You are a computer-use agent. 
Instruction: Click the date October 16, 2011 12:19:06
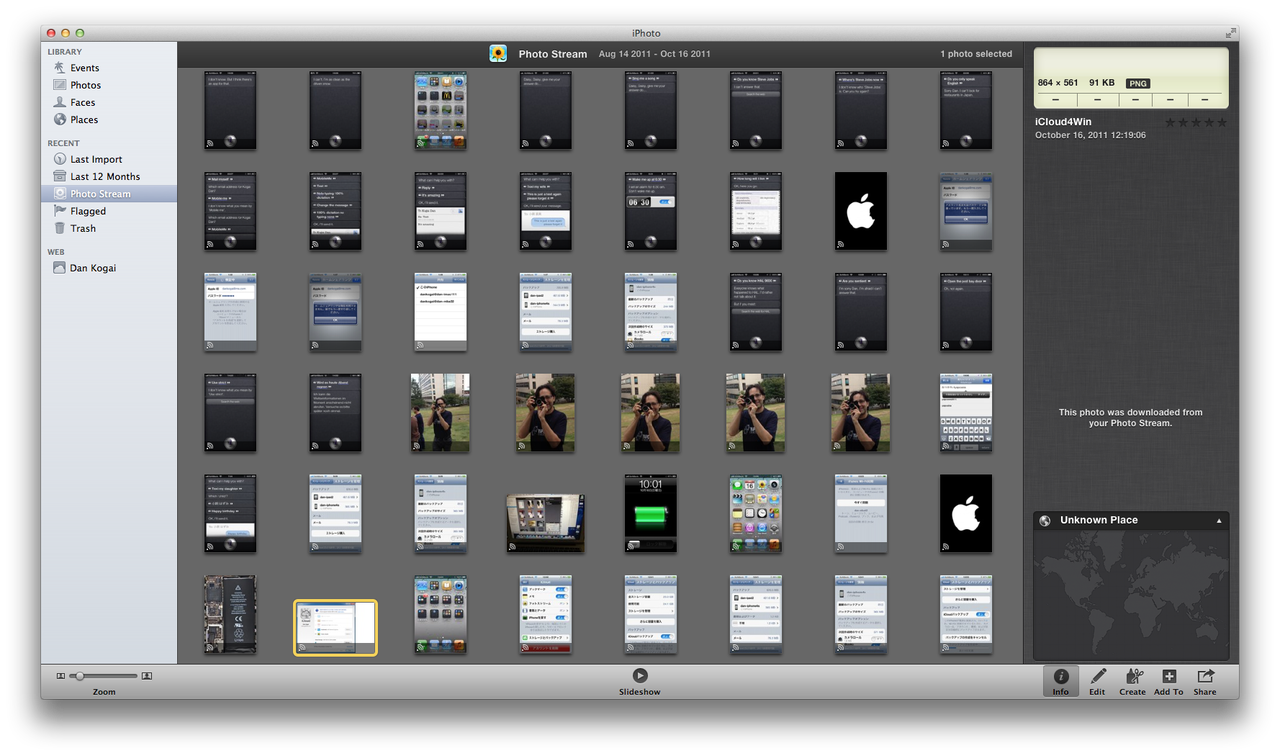(x=1090, y=135)
